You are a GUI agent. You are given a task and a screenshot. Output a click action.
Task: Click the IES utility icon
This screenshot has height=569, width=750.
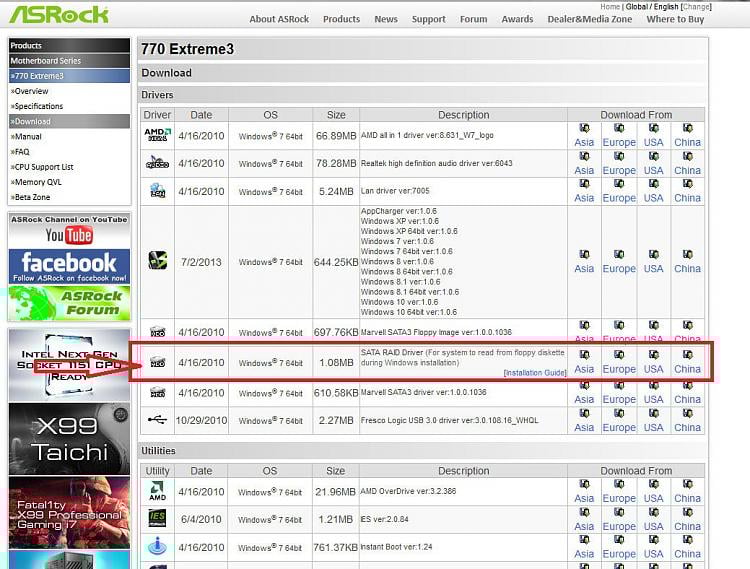pyautogui.click(x=157, y=518)
